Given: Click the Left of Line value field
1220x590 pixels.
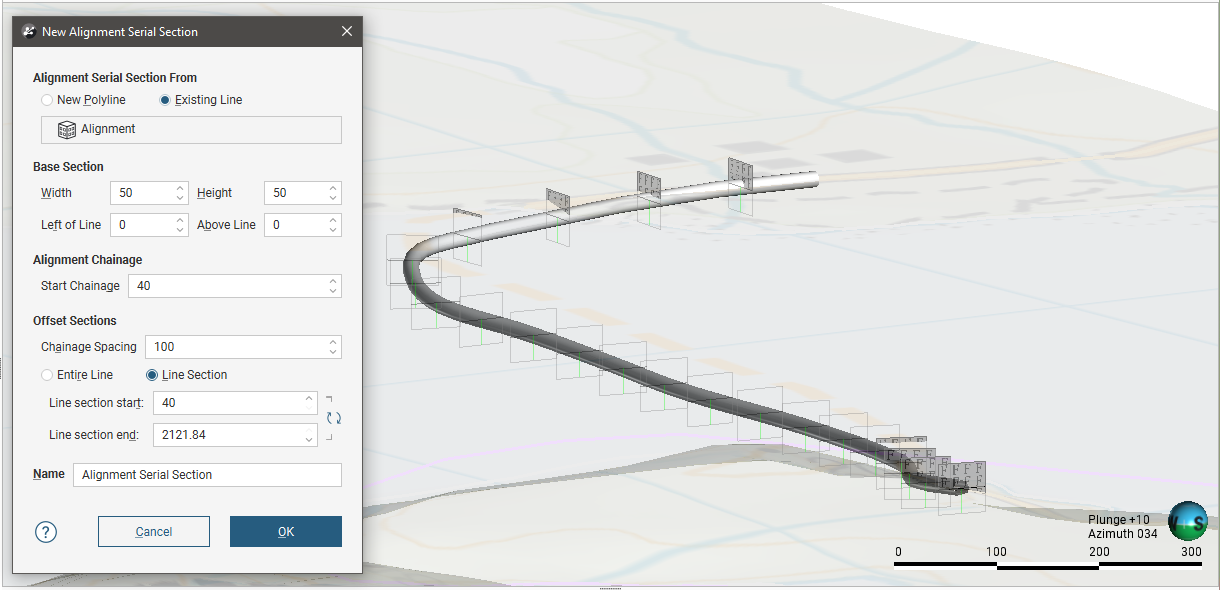Looking at the screenshot, I should click(140, 225).
